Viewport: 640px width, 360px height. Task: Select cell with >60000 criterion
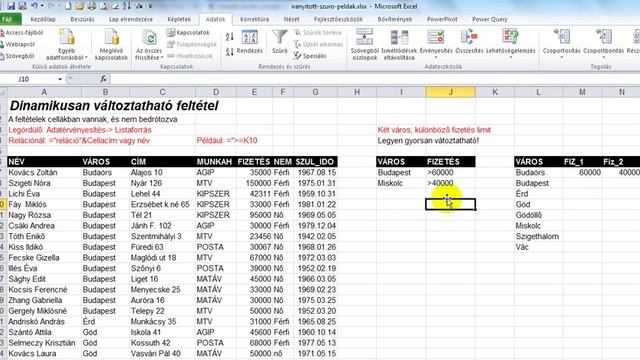point(450,173)
